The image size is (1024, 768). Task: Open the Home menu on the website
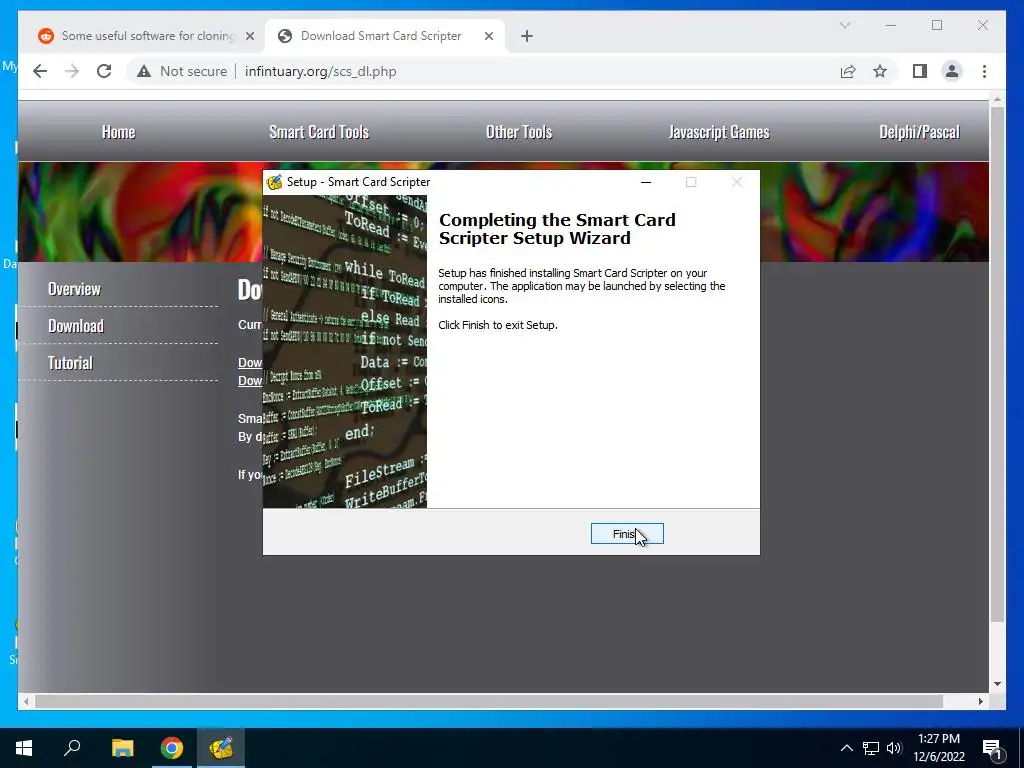(118, 132)
